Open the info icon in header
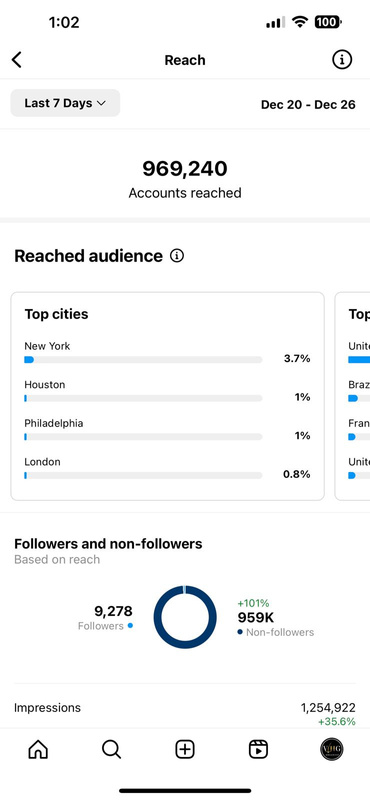The width and height of the screenshot is (370, 800). click(342, 60)
